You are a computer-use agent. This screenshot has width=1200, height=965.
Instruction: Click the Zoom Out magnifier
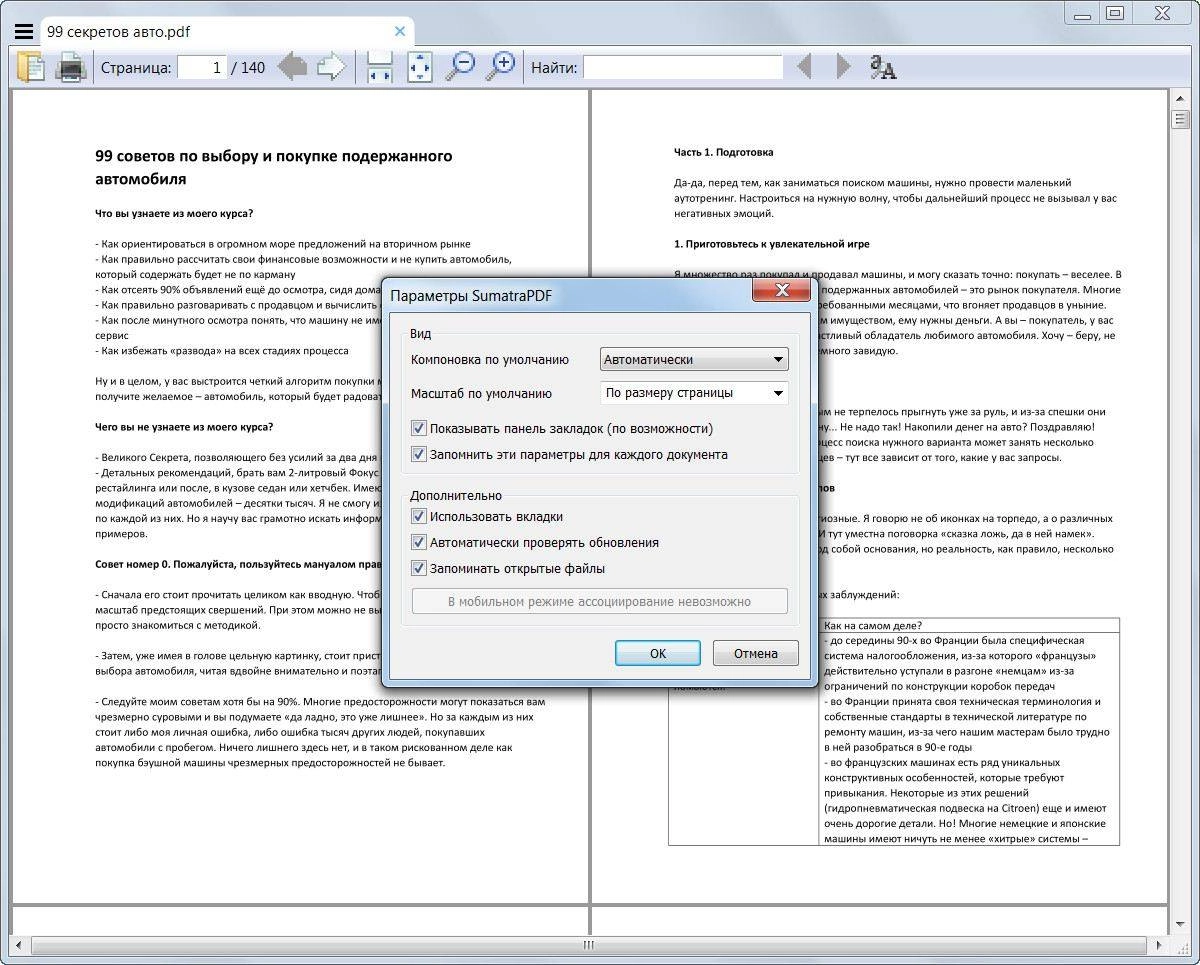(459, 67)
